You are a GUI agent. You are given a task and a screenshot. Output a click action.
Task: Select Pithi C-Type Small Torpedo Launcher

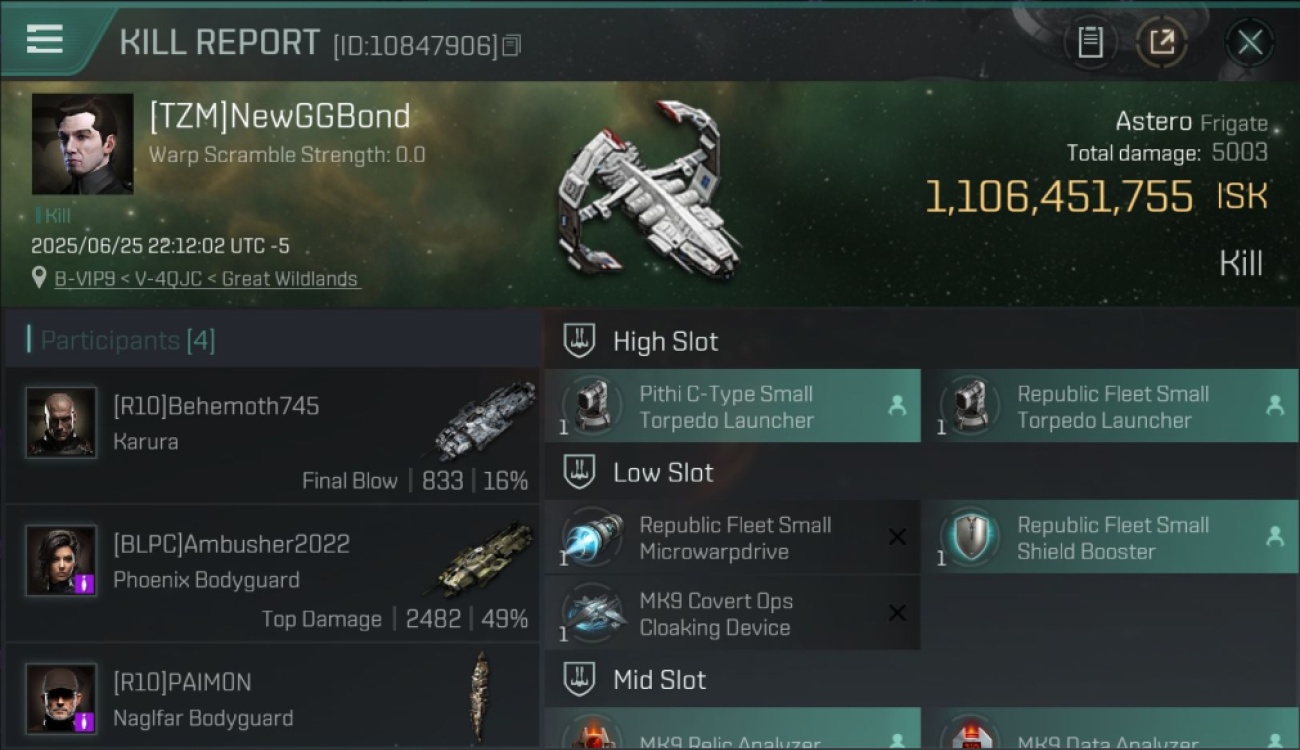(x=732, y=406)
